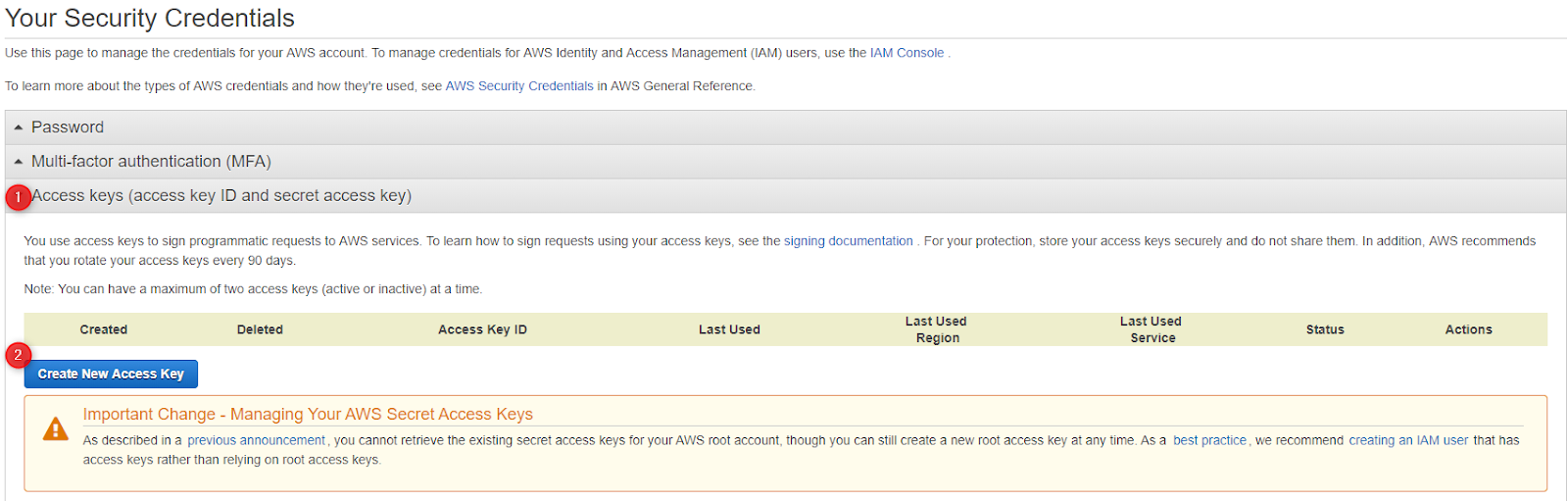The image size is (1568, 501).
Task: Click the Last Used Region column header
Action: (936, 329)
